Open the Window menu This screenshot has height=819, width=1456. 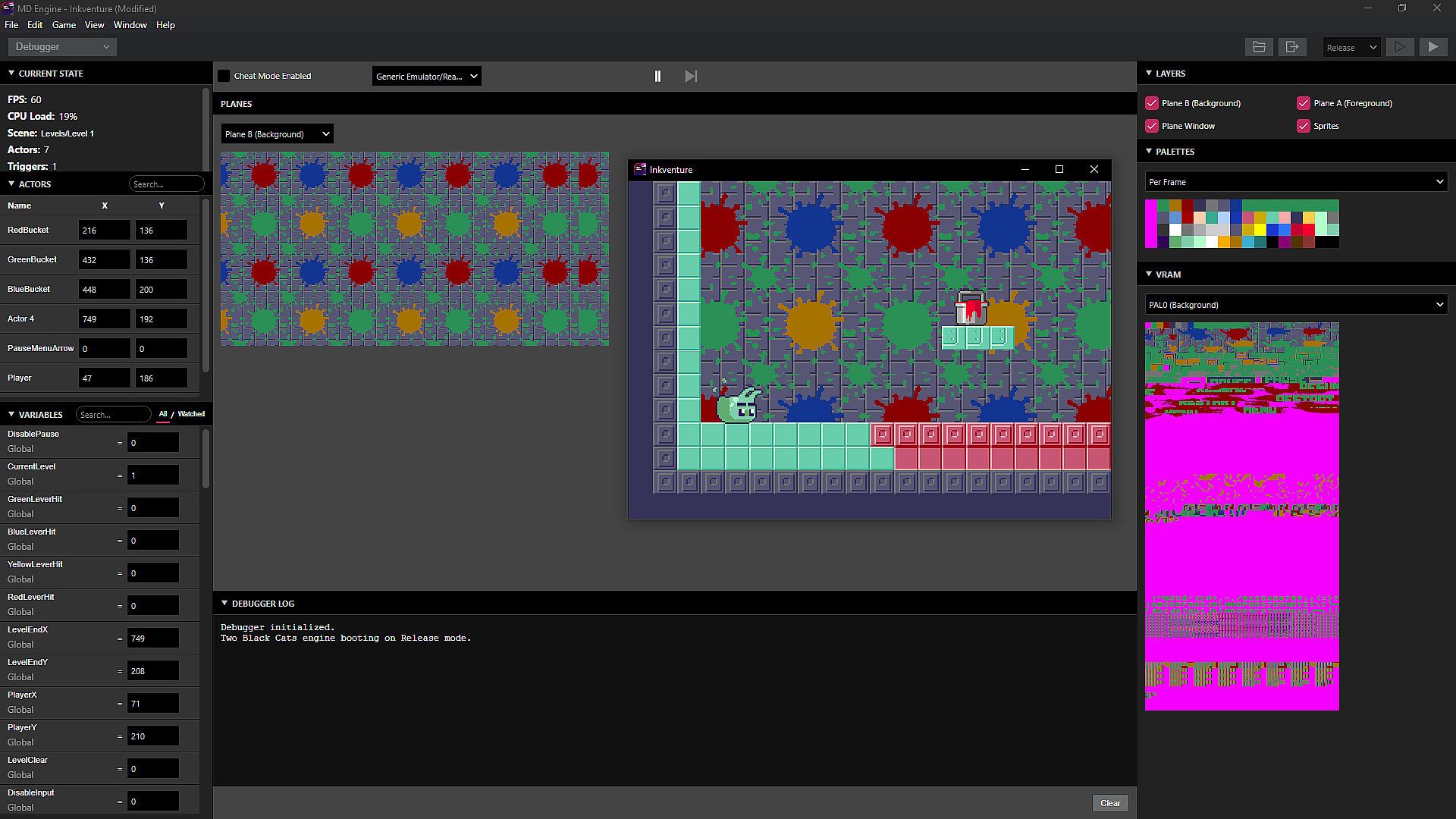click(130, 25)
